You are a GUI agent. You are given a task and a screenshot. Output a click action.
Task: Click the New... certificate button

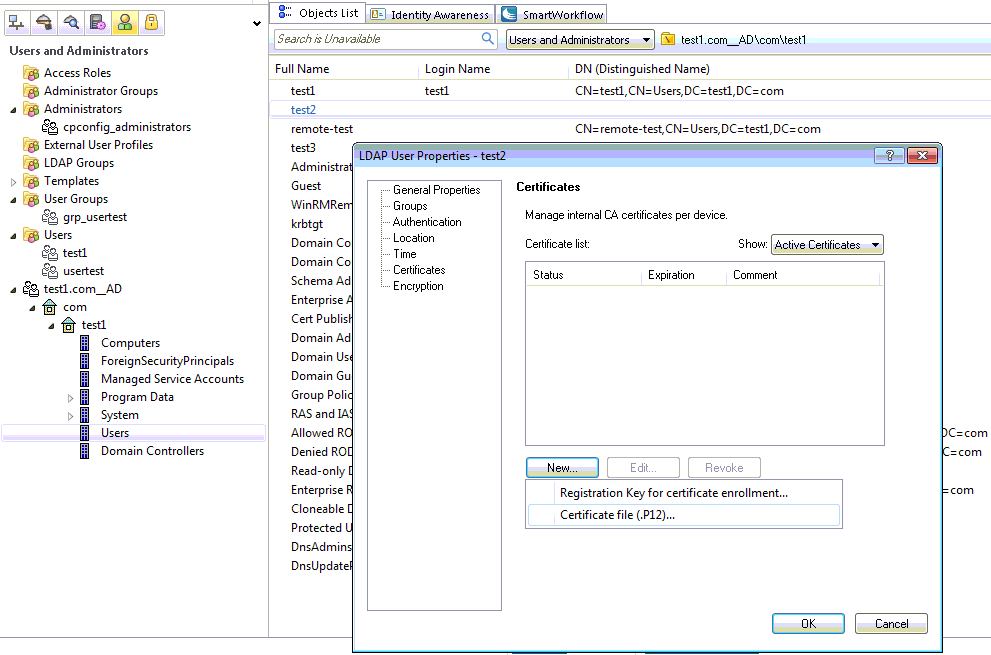click(562, 468)
